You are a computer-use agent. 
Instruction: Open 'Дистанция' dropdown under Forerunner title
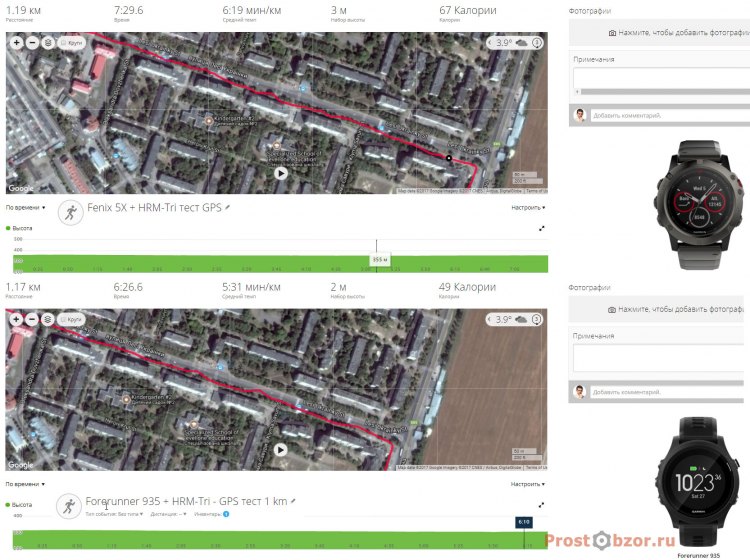tap(168, 514)
